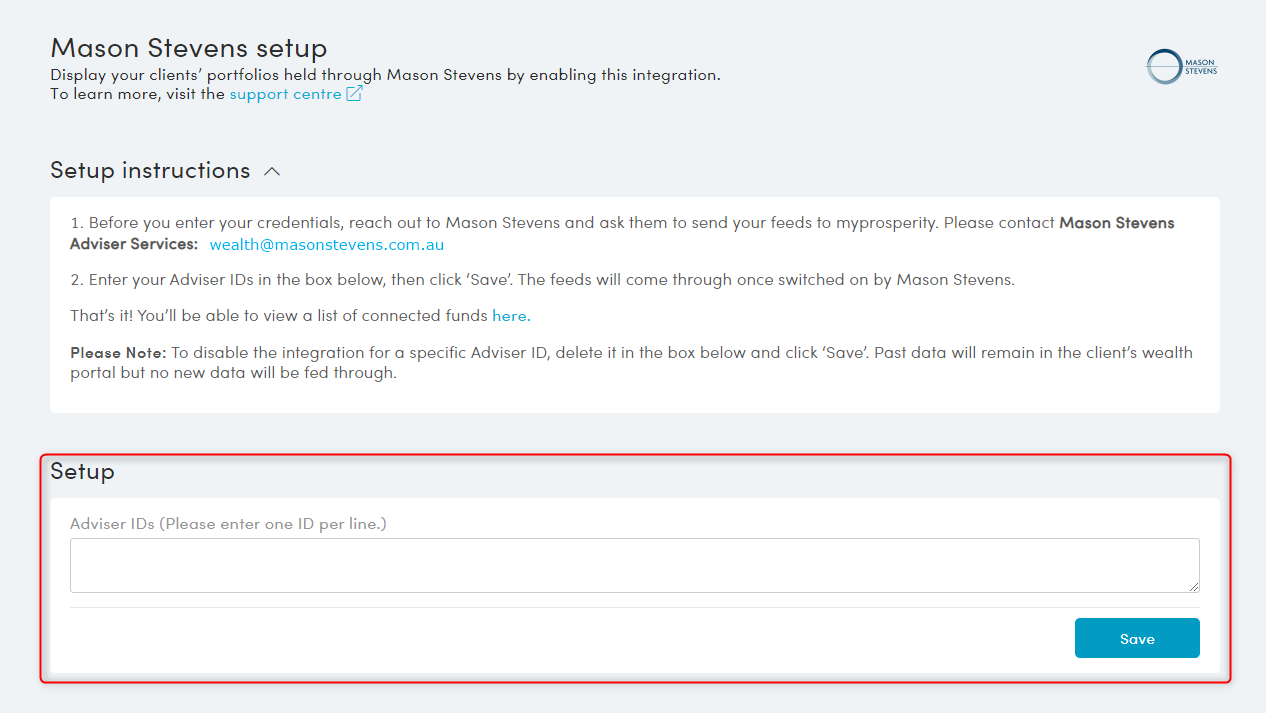1266x713 pixels.
Task: Click the Adviser IDs text box resize handle
Action: click(x=1193, y=586)
